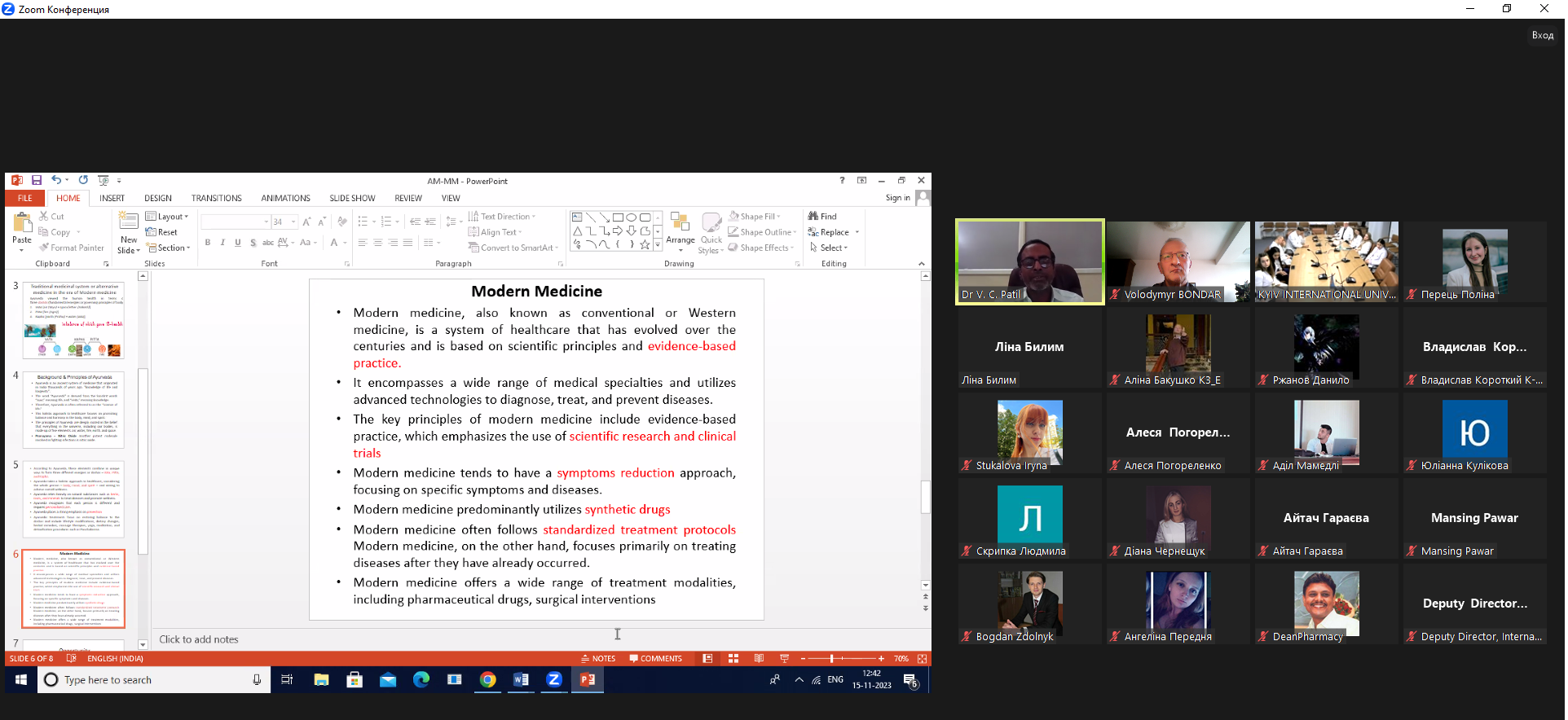Open the TRANSITIONS ribbon tab
This screenshot has height=720, width=1568.
pos(216,198)
